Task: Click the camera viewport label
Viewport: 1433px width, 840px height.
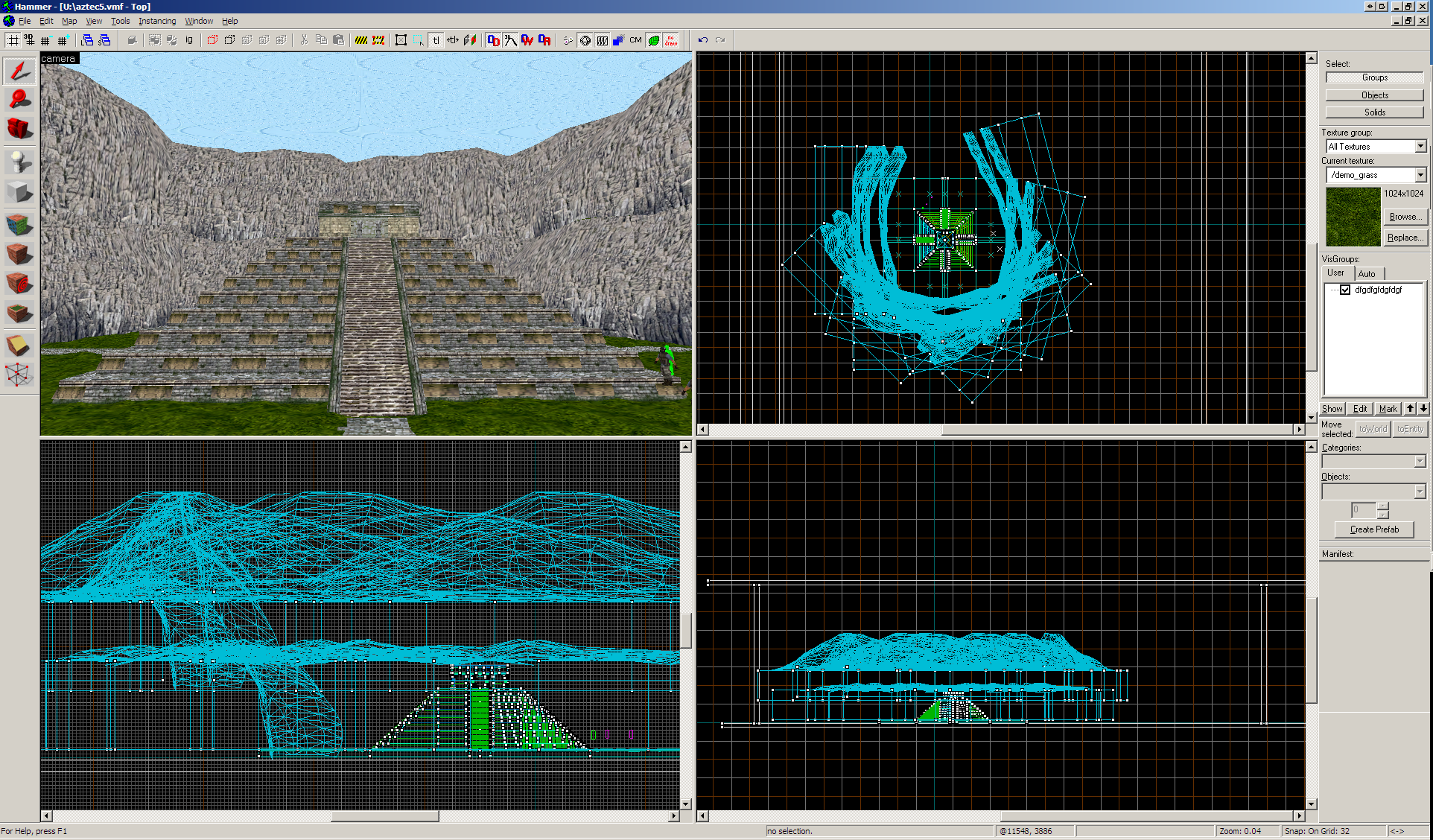Action: click(58, 58)
